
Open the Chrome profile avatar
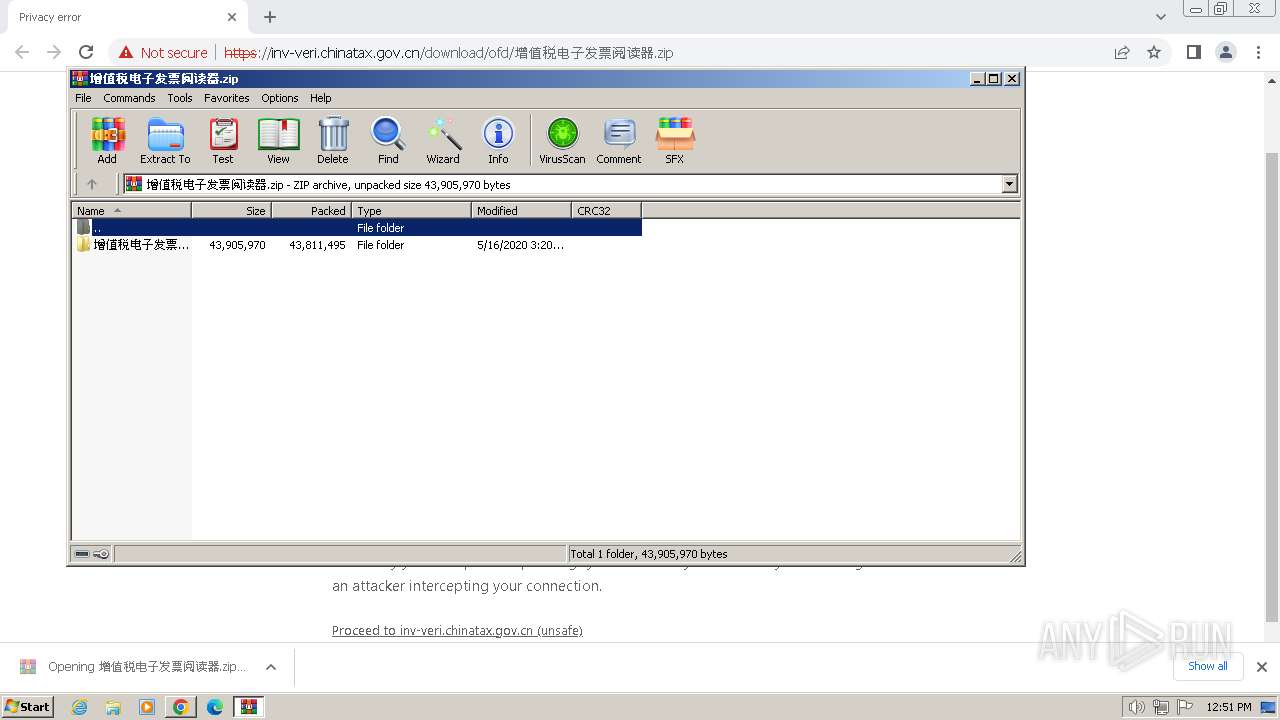tap(1225, 52)
